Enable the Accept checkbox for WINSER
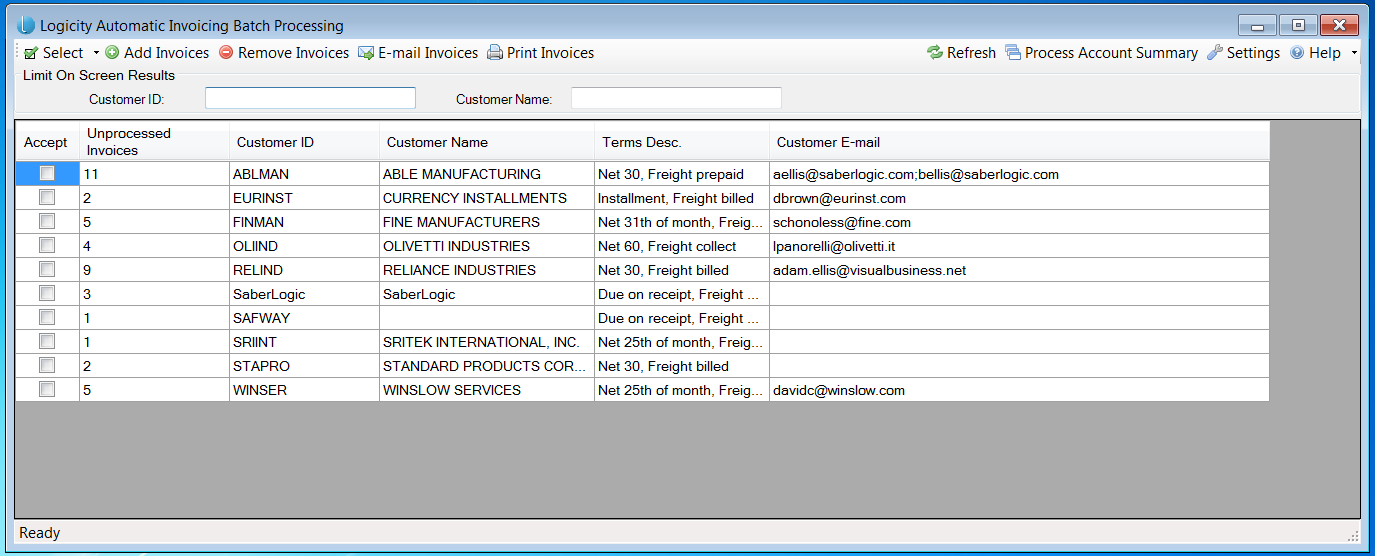 coord(47,390)
